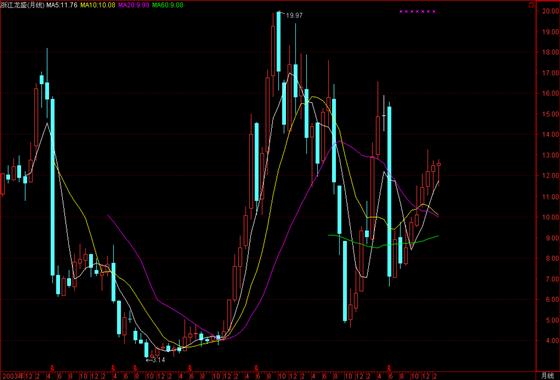The width and height of the screenshot is (560, 380).
Task: Click the last red candlestick on the chart
Action: pos(439,168)
